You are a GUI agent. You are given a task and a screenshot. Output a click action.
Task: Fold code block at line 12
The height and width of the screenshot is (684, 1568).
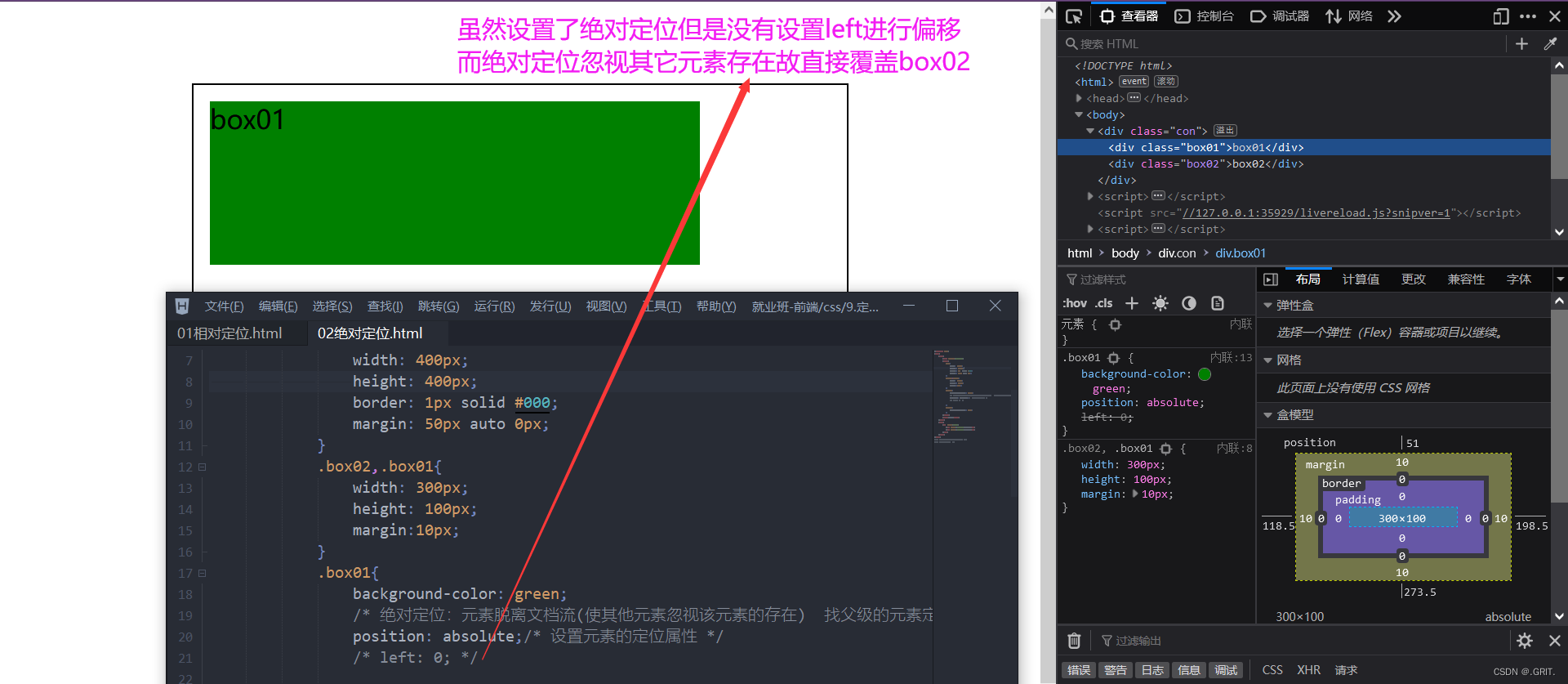tap(202, 467)
